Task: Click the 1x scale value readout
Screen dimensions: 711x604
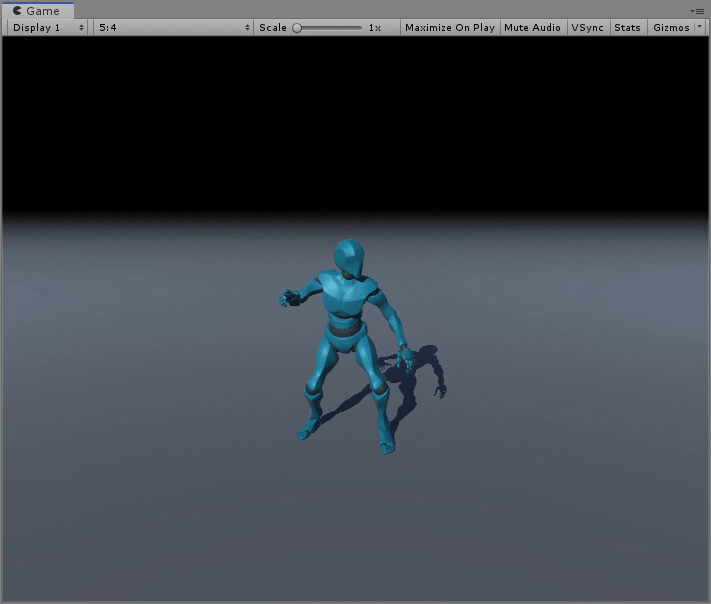Action: pos(375,28)
